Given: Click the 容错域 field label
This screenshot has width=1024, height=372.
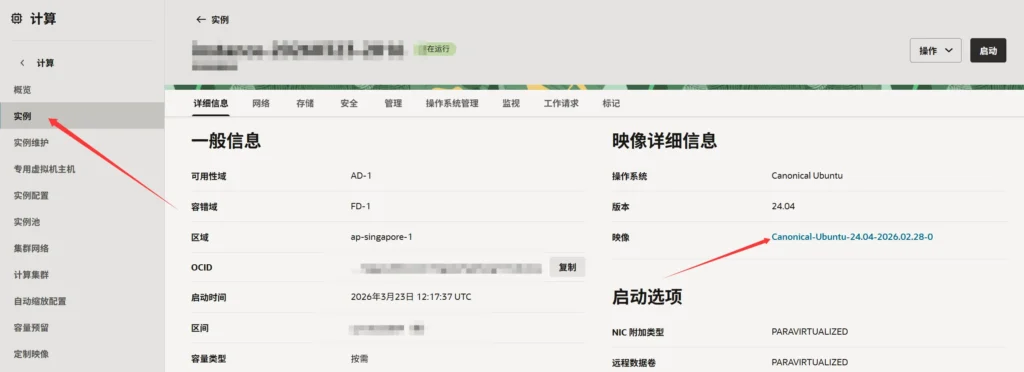Looking at the screenshot, I should [x=204, y=207].
